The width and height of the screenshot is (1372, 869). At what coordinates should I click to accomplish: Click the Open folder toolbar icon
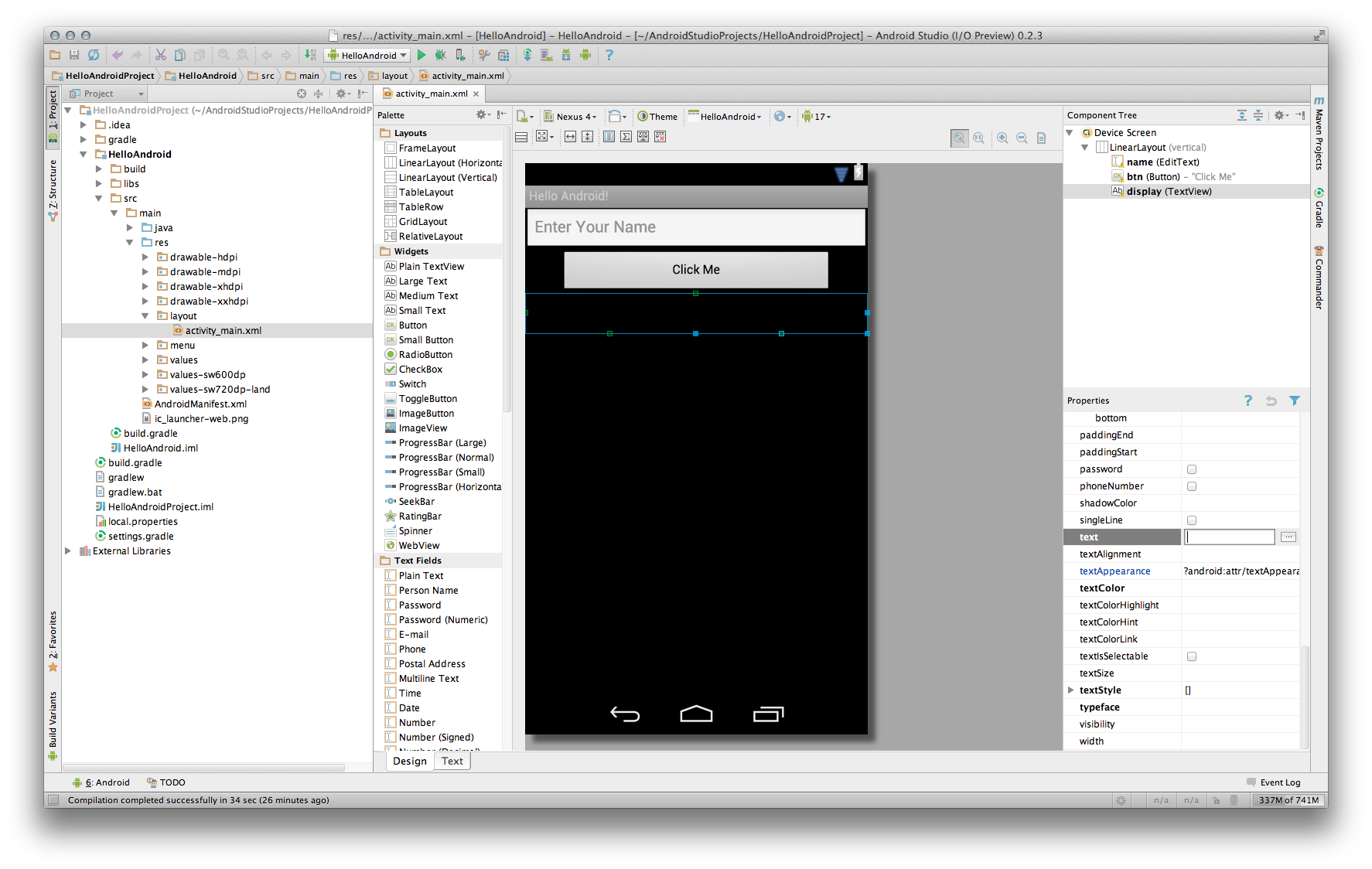55,55
